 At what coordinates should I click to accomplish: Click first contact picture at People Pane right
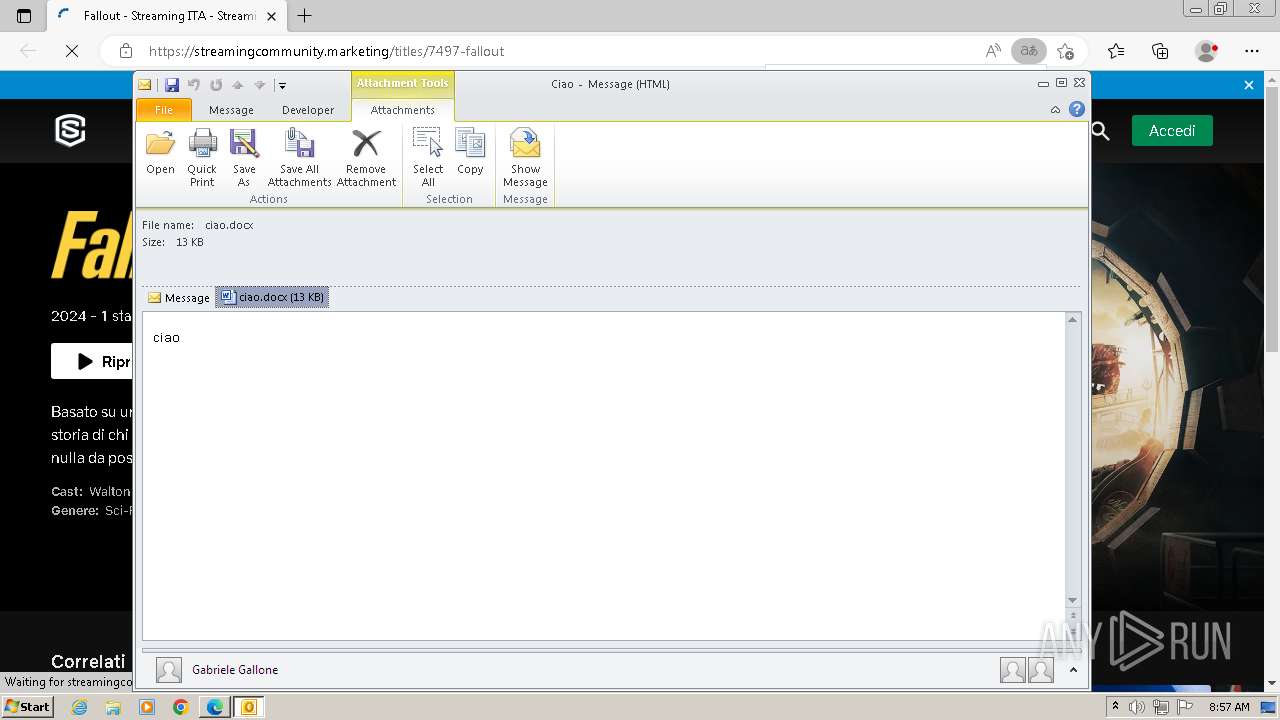(x=1013, y=670)
